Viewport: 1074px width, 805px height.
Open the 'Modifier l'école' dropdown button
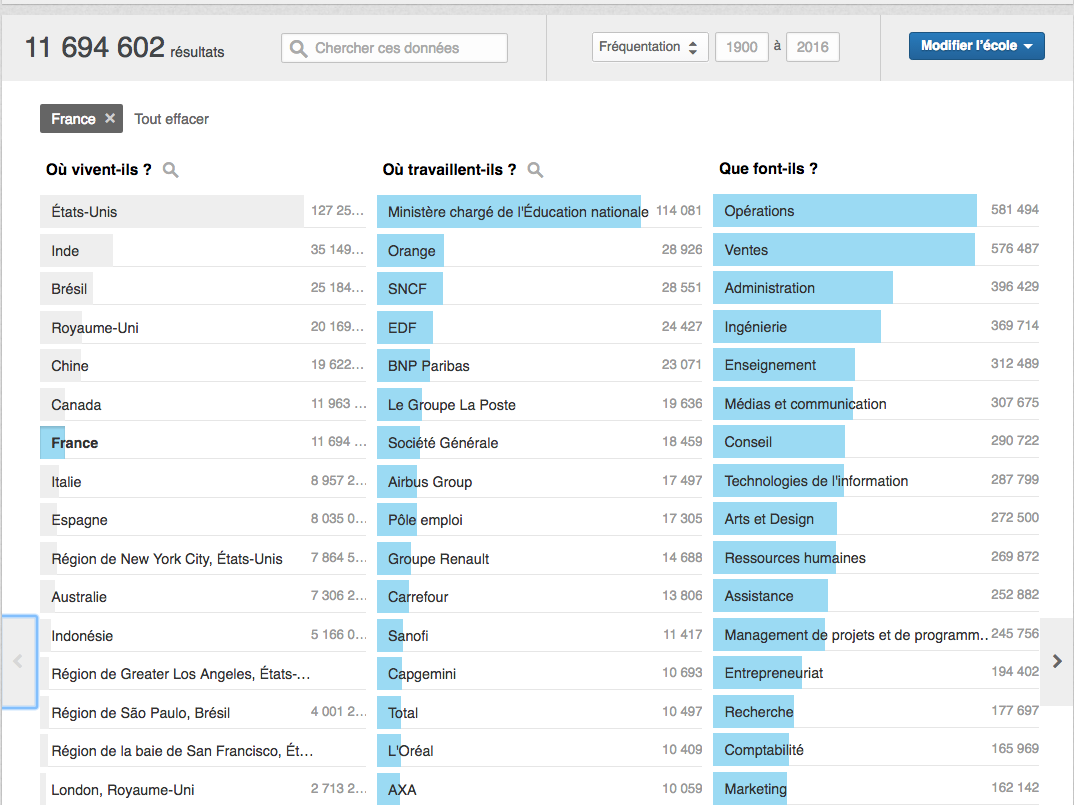pos(976,46)
